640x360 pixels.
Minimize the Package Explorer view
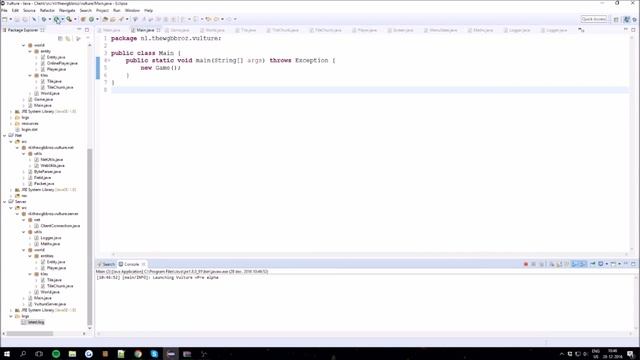tap(79, 30)
